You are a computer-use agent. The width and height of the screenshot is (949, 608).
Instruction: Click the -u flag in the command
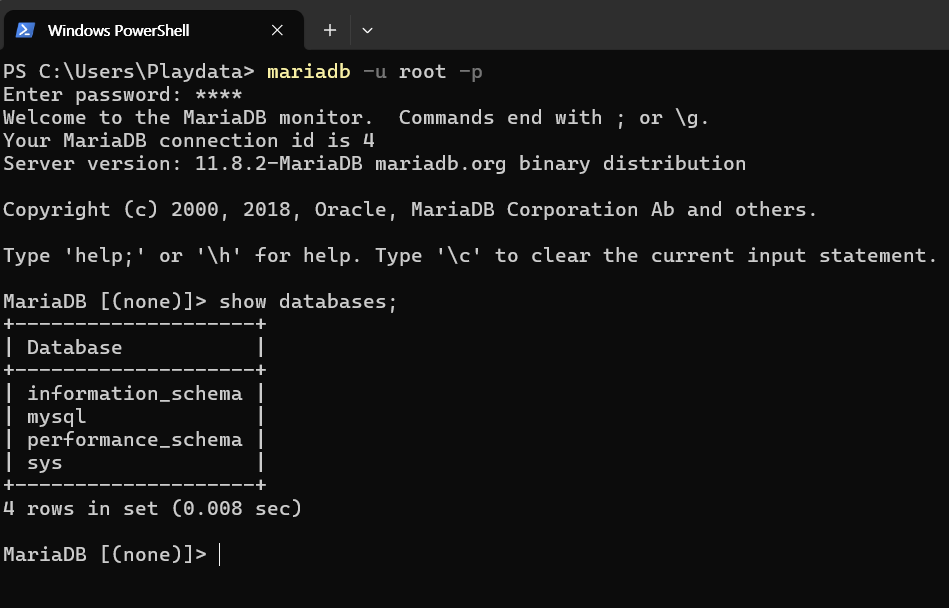tap(374, 71)
